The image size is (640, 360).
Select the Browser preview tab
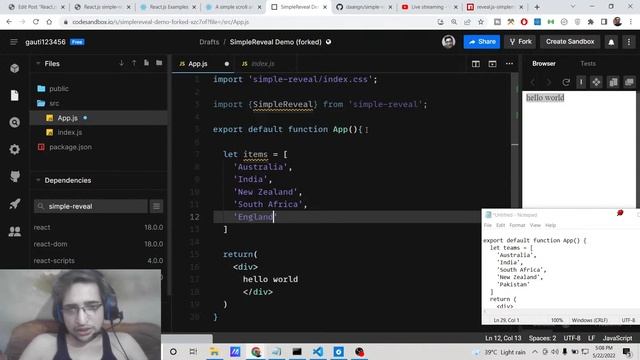(x=544, y=64)
